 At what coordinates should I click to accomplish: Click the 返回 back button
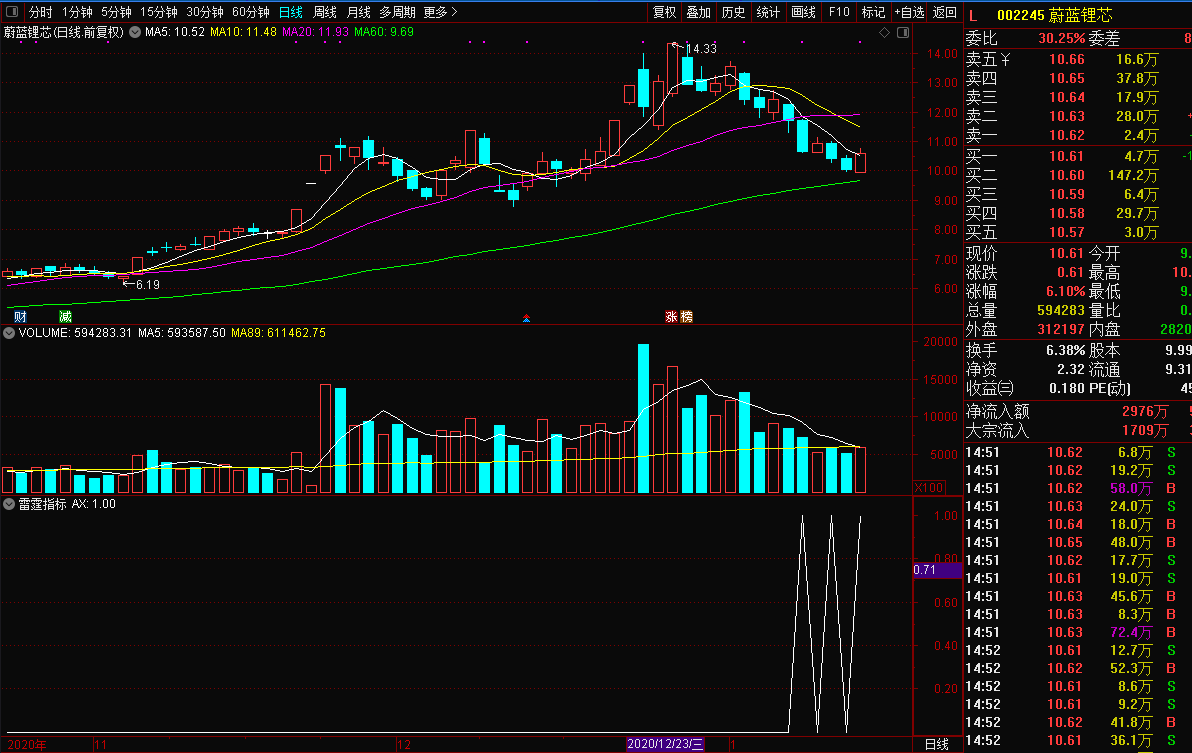944,12
